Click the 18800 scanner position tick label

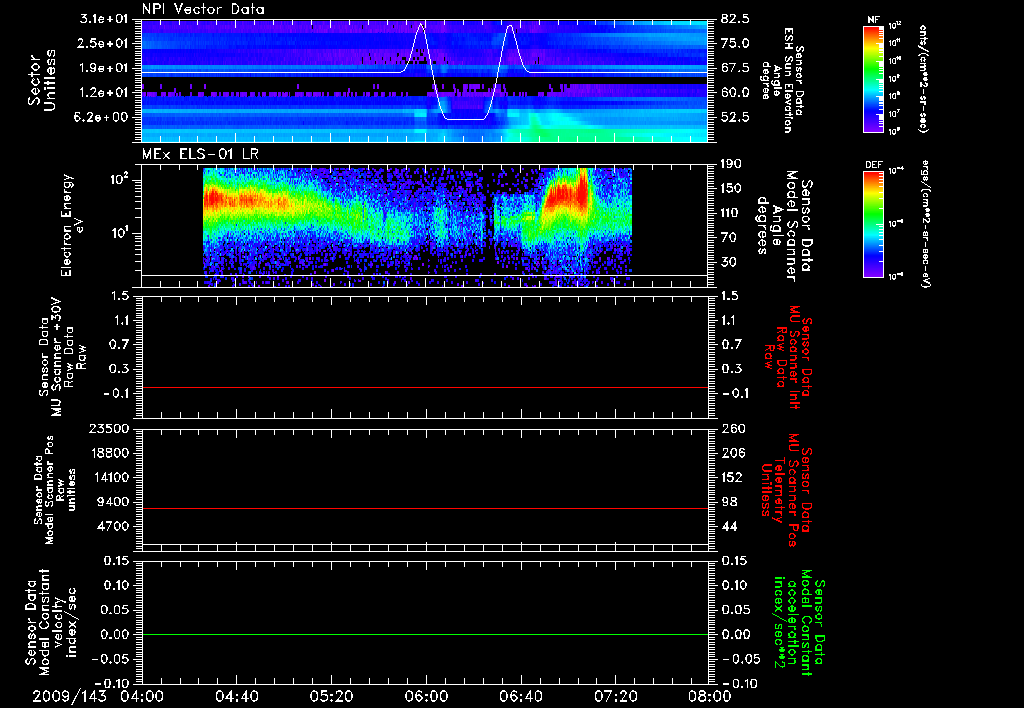point(110,453)
